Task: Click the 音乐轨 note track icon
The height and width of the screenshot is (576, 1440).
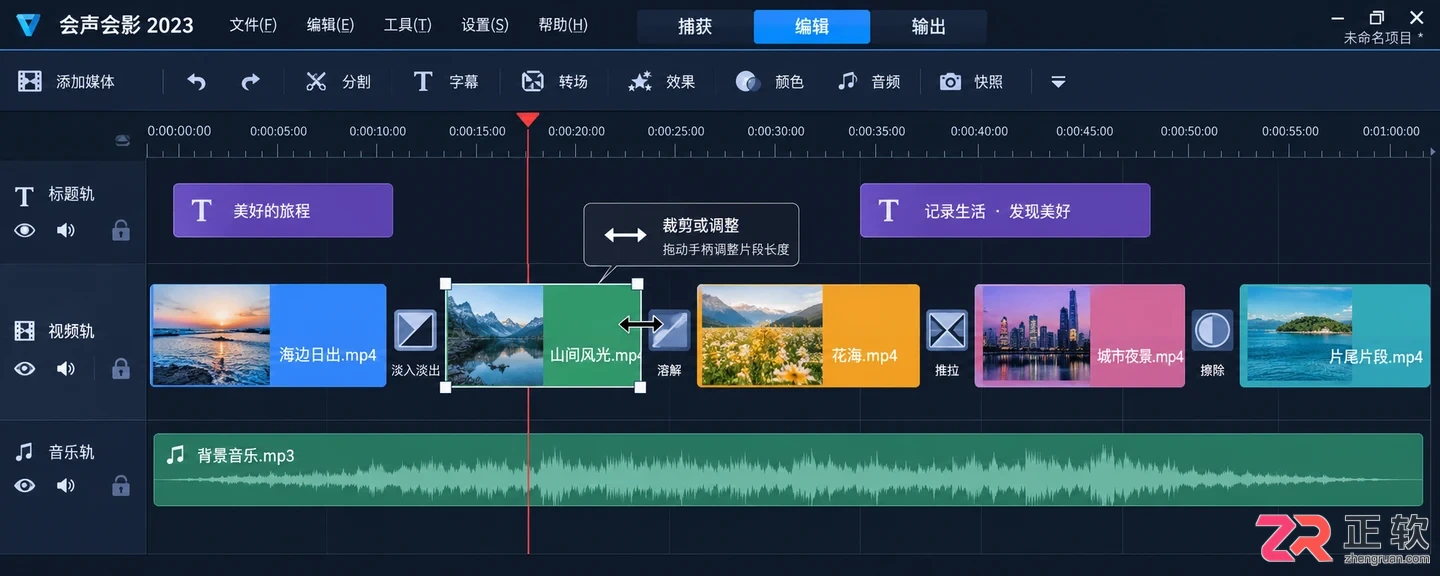Action: click(x=25, y=452)
